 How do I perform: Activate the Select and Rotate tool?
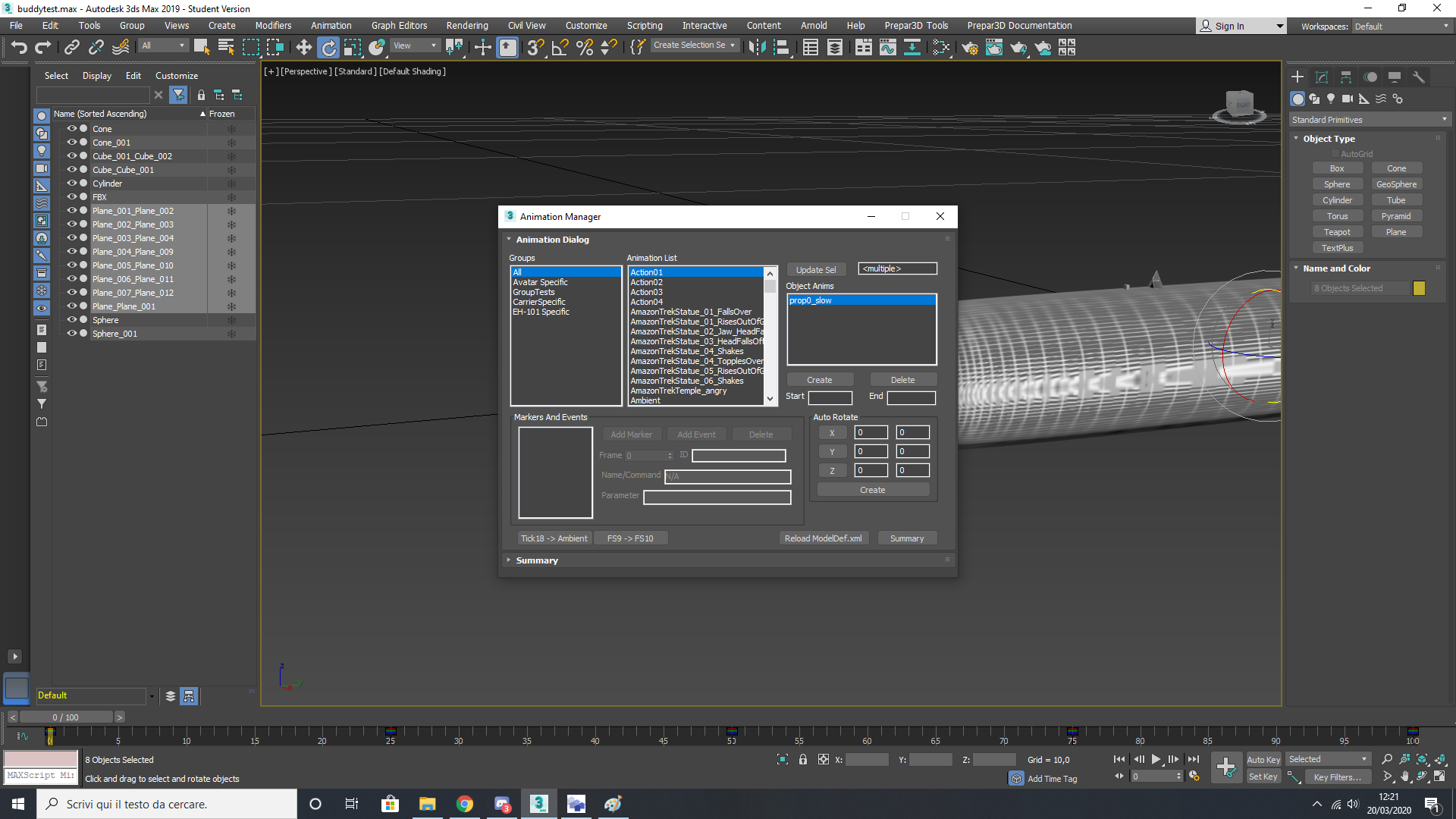tap(328, 48)
